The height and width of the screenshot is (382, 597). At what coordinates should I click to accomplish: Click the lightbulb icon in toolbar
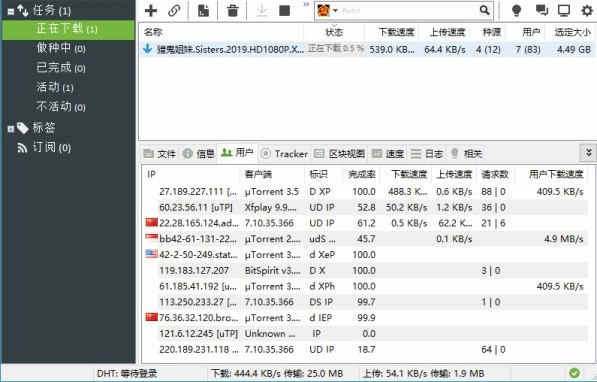[517, 10]
